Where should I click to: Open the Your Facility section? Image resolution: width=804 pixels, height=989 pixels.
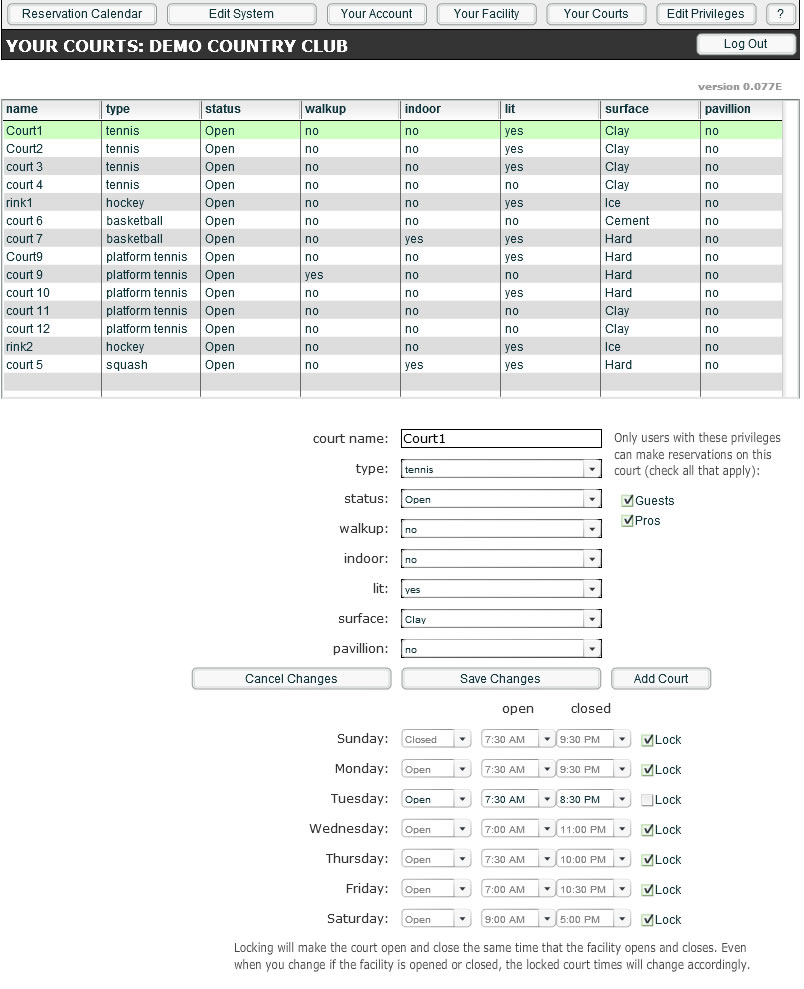pyautogui.click(x=486, y=14)
